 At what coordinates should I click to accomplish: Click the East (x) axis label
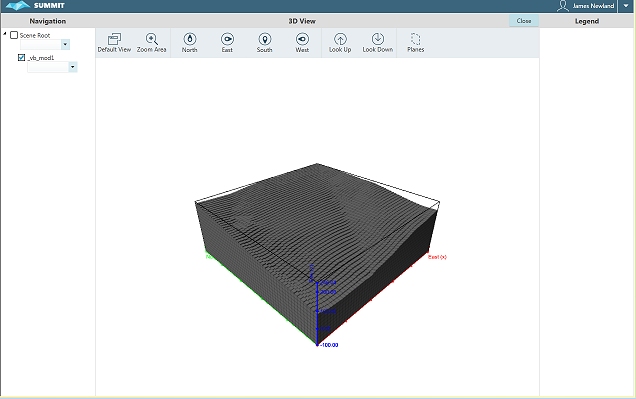(437, 257)
